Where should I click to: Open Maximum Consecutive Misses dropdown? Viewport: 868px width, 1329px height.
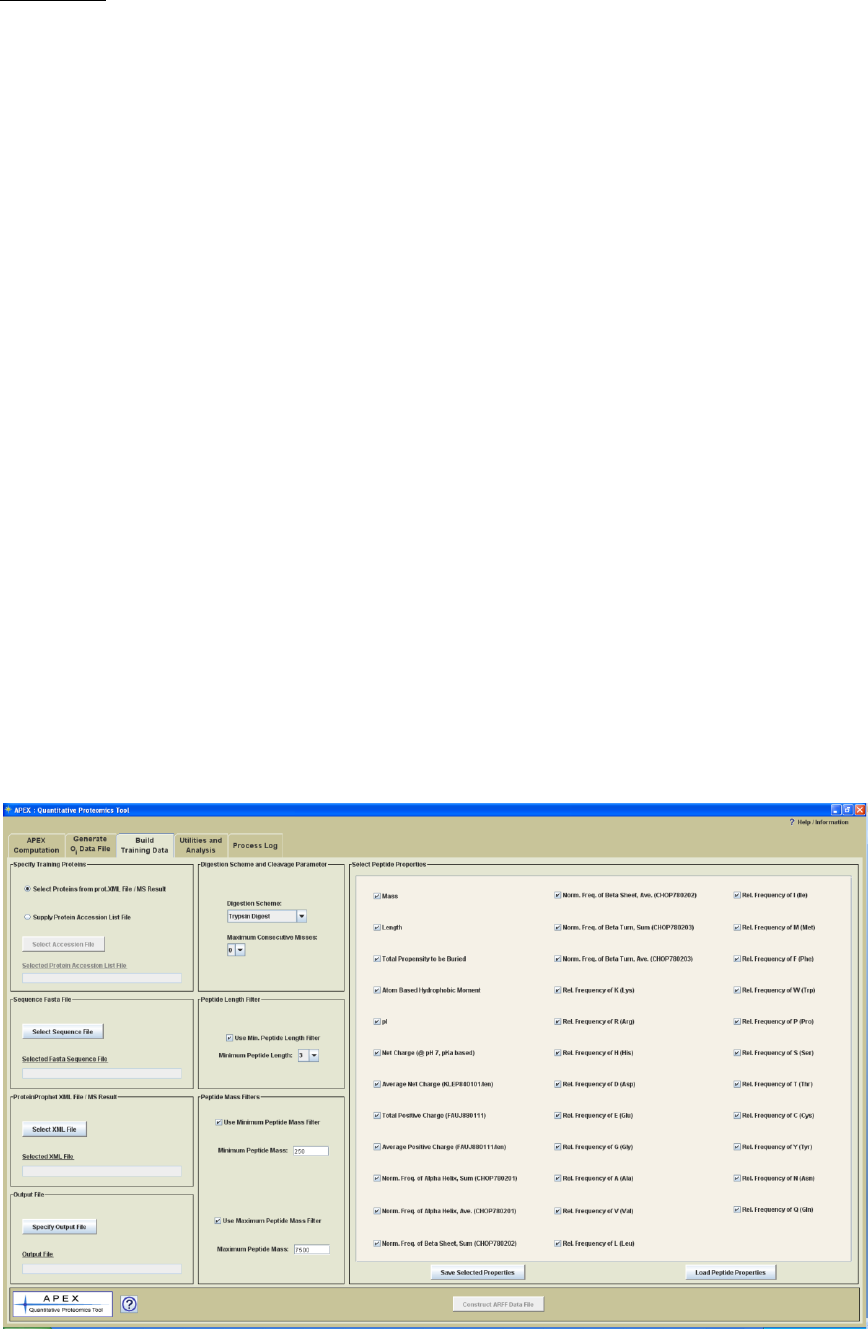(236, 950)
